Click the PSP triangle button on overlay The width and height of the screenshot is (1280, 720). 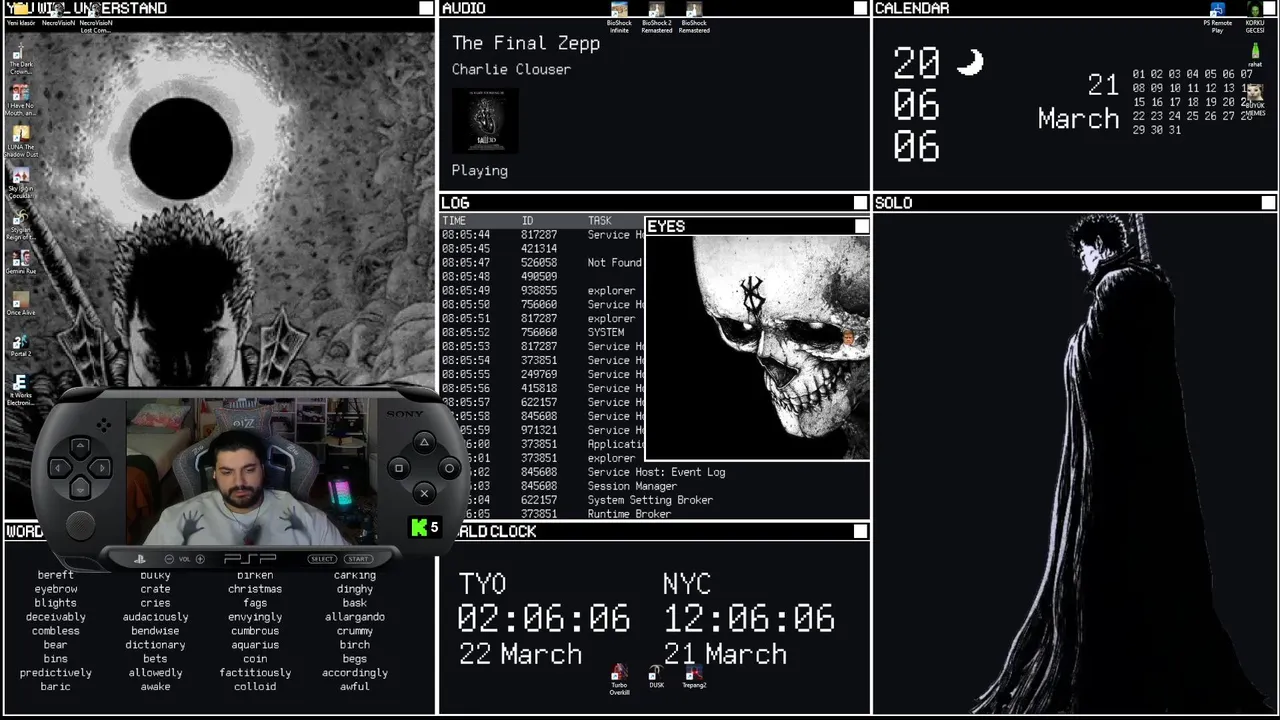[424, 442]
